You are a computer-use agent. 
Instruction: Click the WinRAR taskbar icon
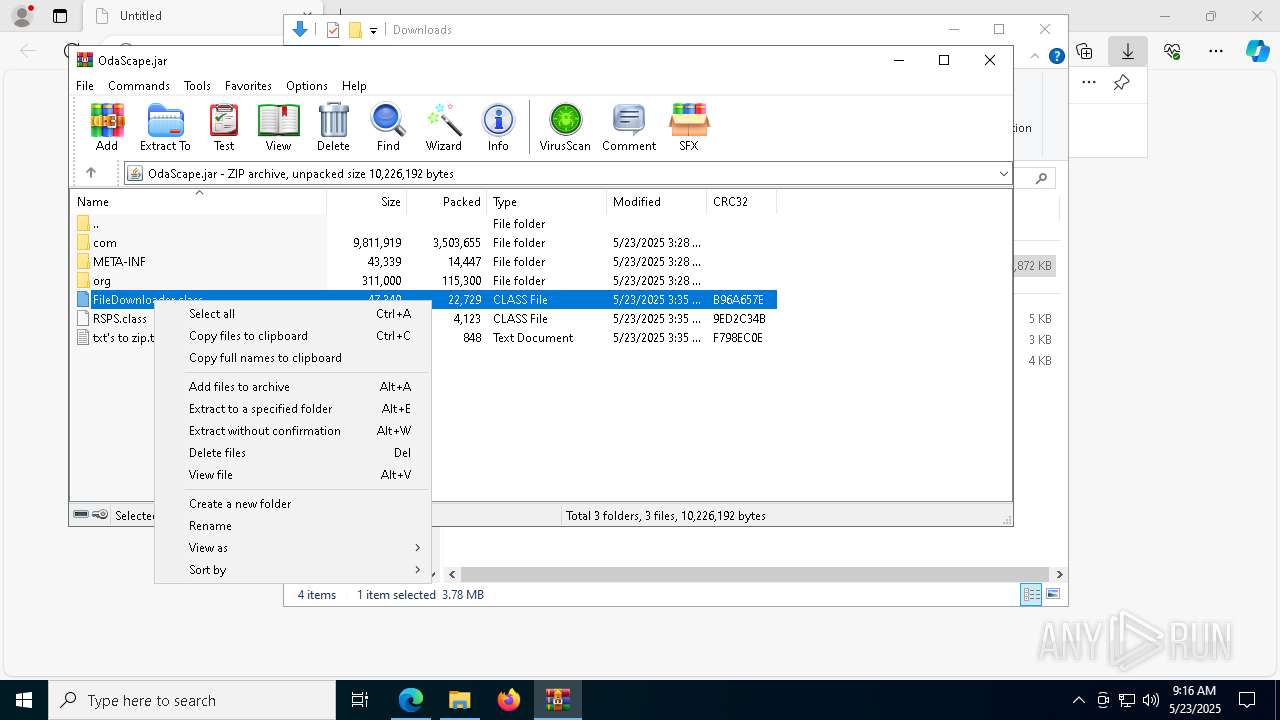pos(558,700)
